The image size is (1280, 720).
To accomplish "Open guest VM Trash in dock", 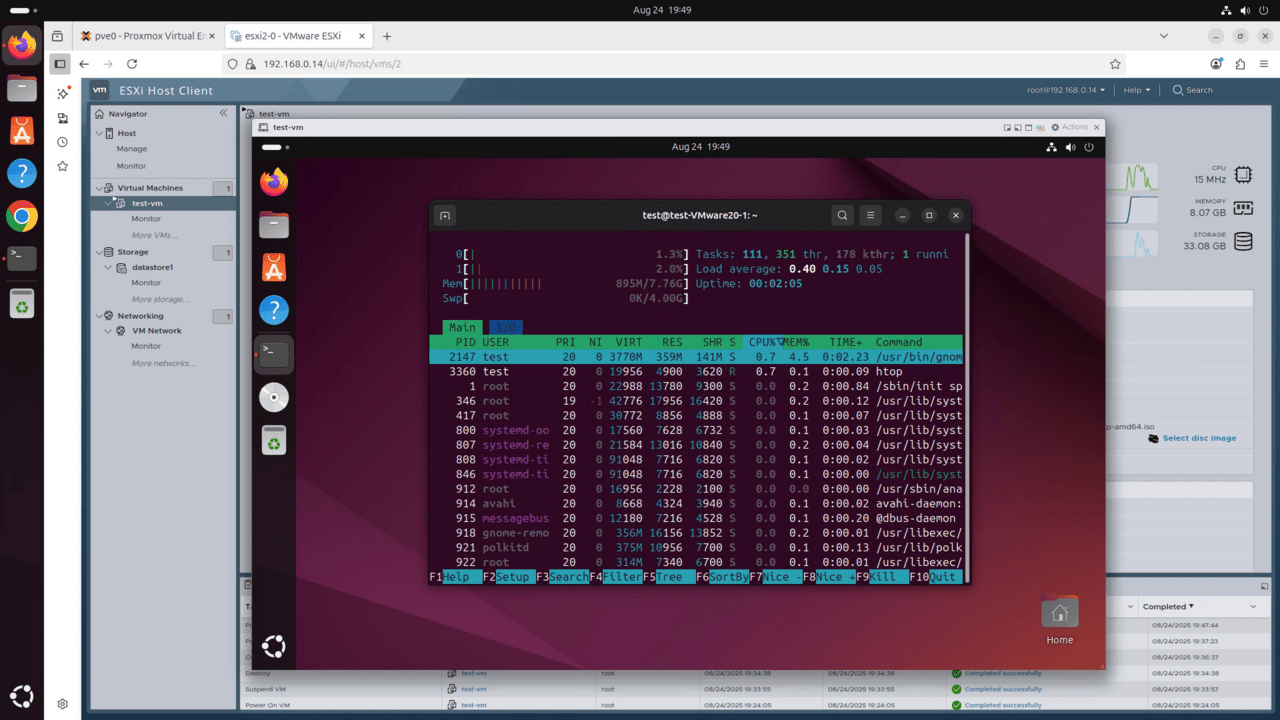I will click(274, 439).
